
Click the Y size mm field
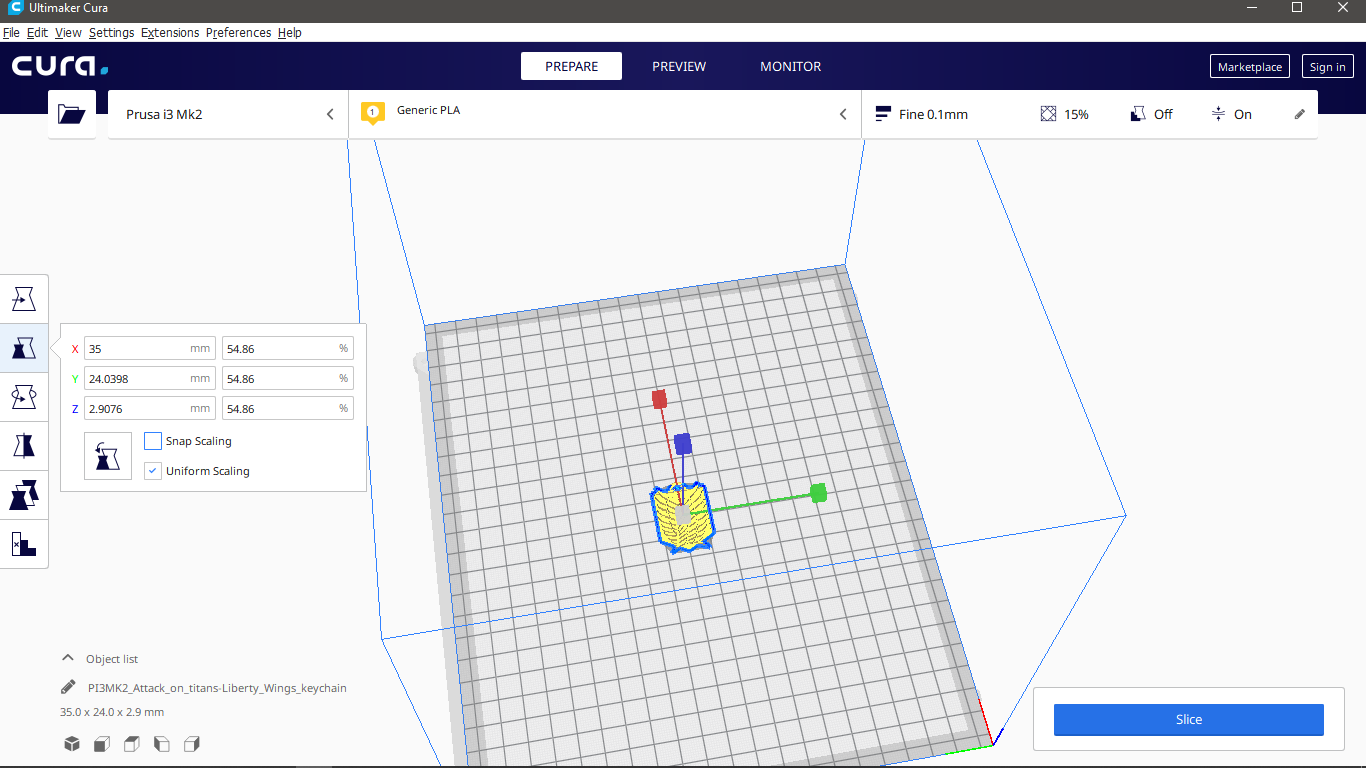click(x=150, y=379)
